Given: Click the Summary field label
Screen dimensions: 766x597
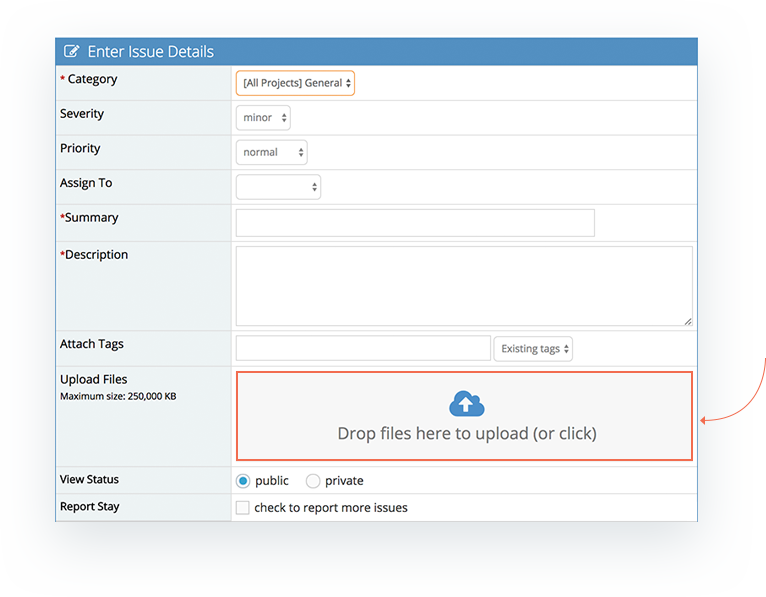Looking at the screenshot, I should [91, 218].
